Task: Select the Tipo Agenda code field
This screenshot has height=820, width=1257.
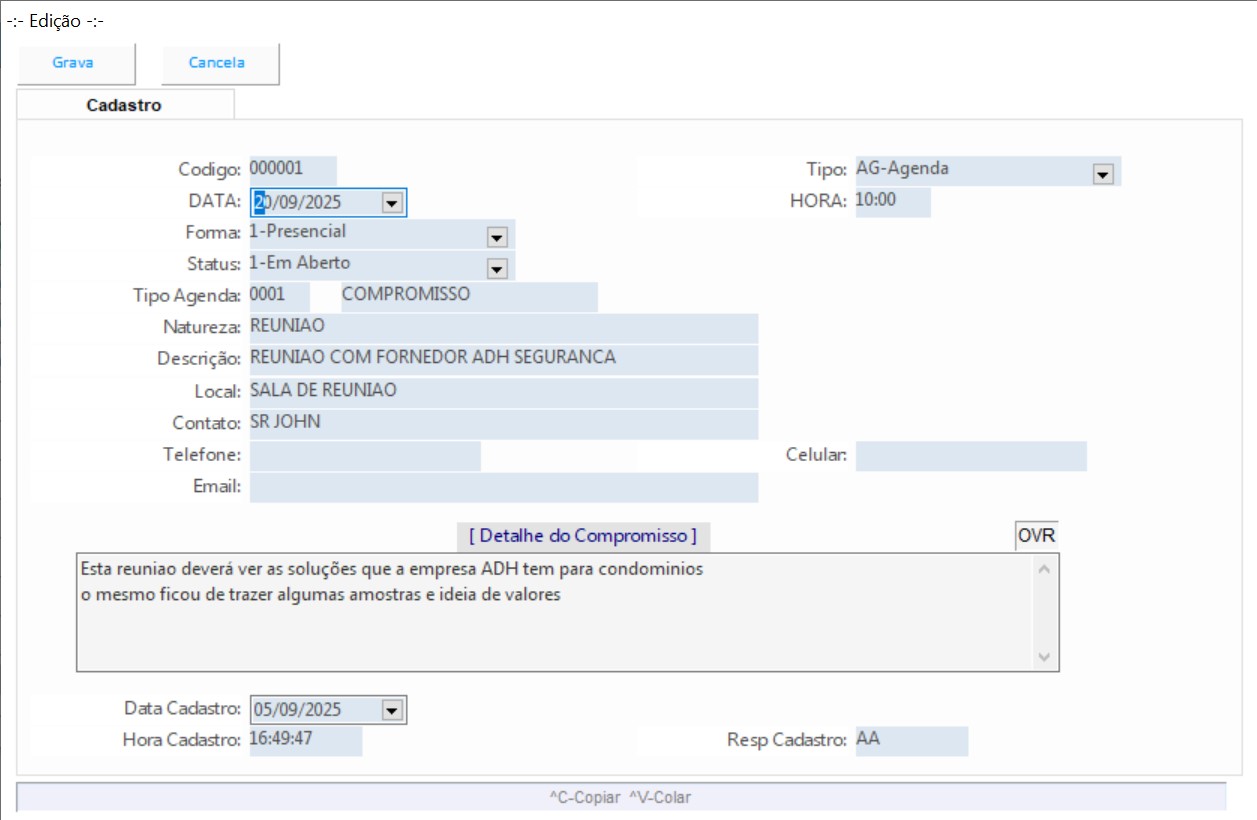Action: pyautogui.click(x=278, y=296)
